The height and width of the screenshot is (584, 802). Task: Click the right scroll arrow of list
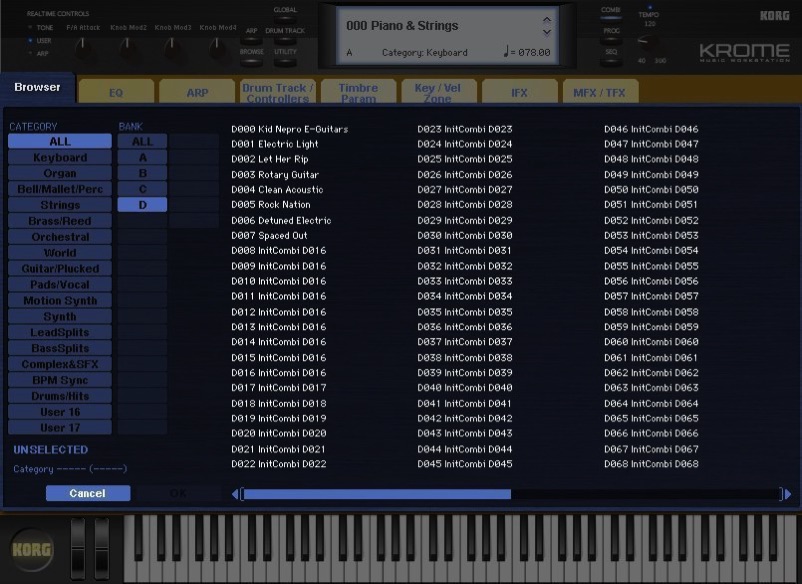788,494
